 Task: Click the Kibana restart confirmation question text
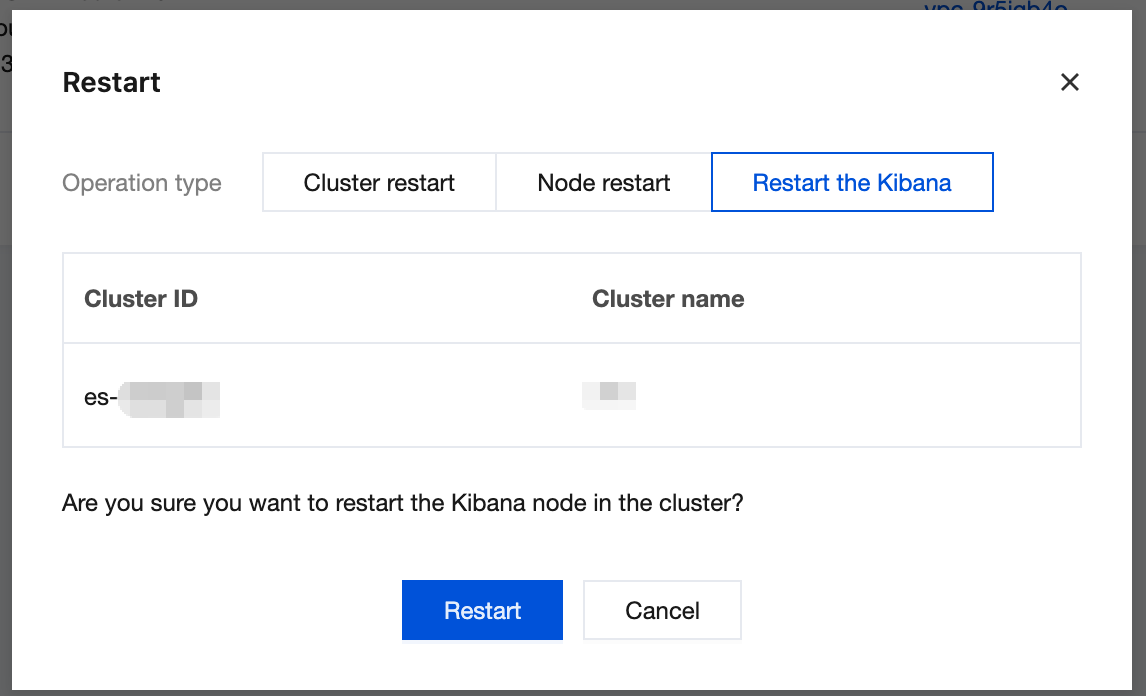[x=402, y=502]
